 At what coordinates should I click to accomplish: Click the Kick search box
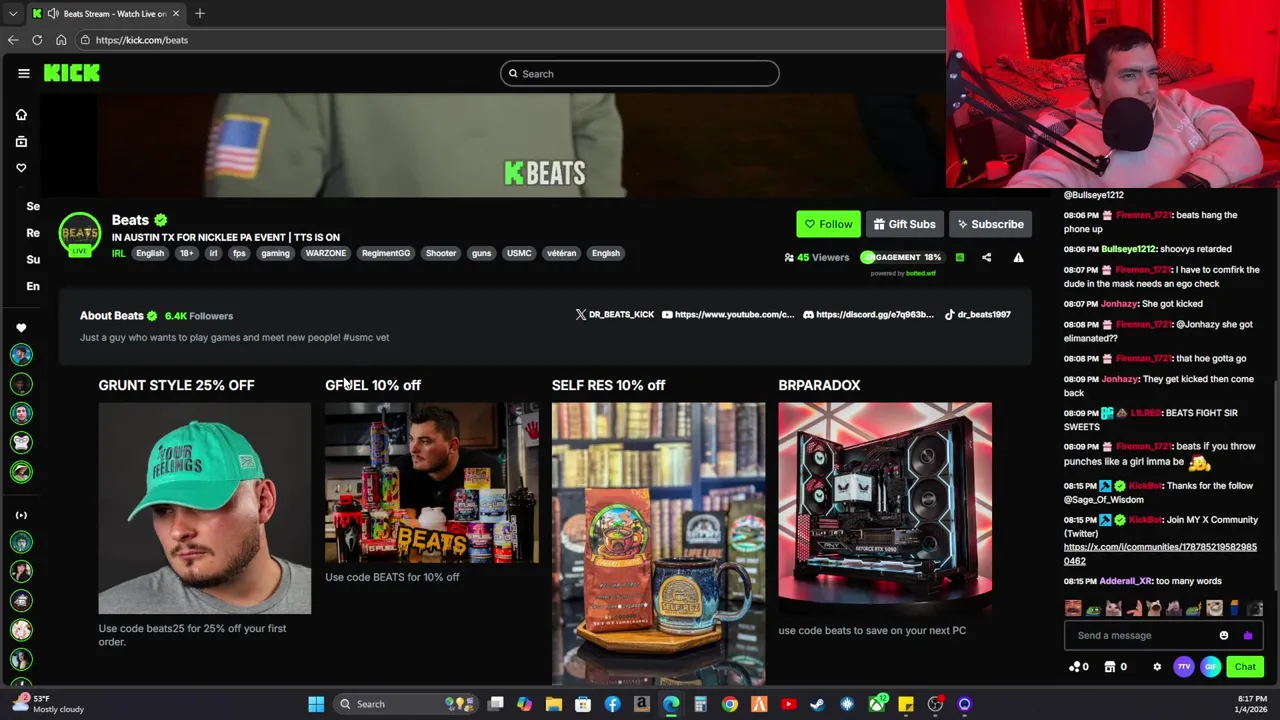(x=640, y=73)
